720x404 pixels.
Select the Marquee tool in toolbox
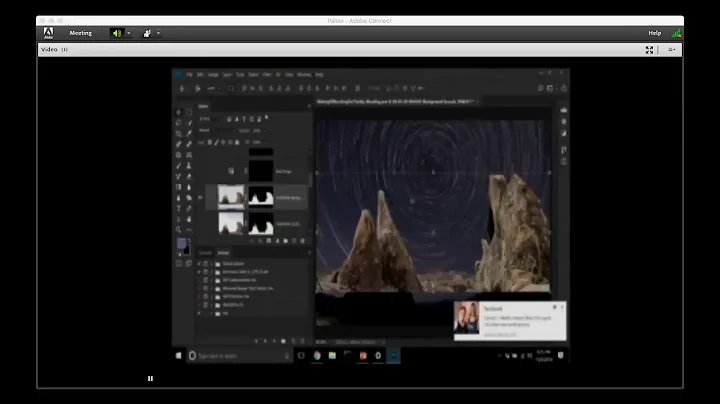click(189, 112)
